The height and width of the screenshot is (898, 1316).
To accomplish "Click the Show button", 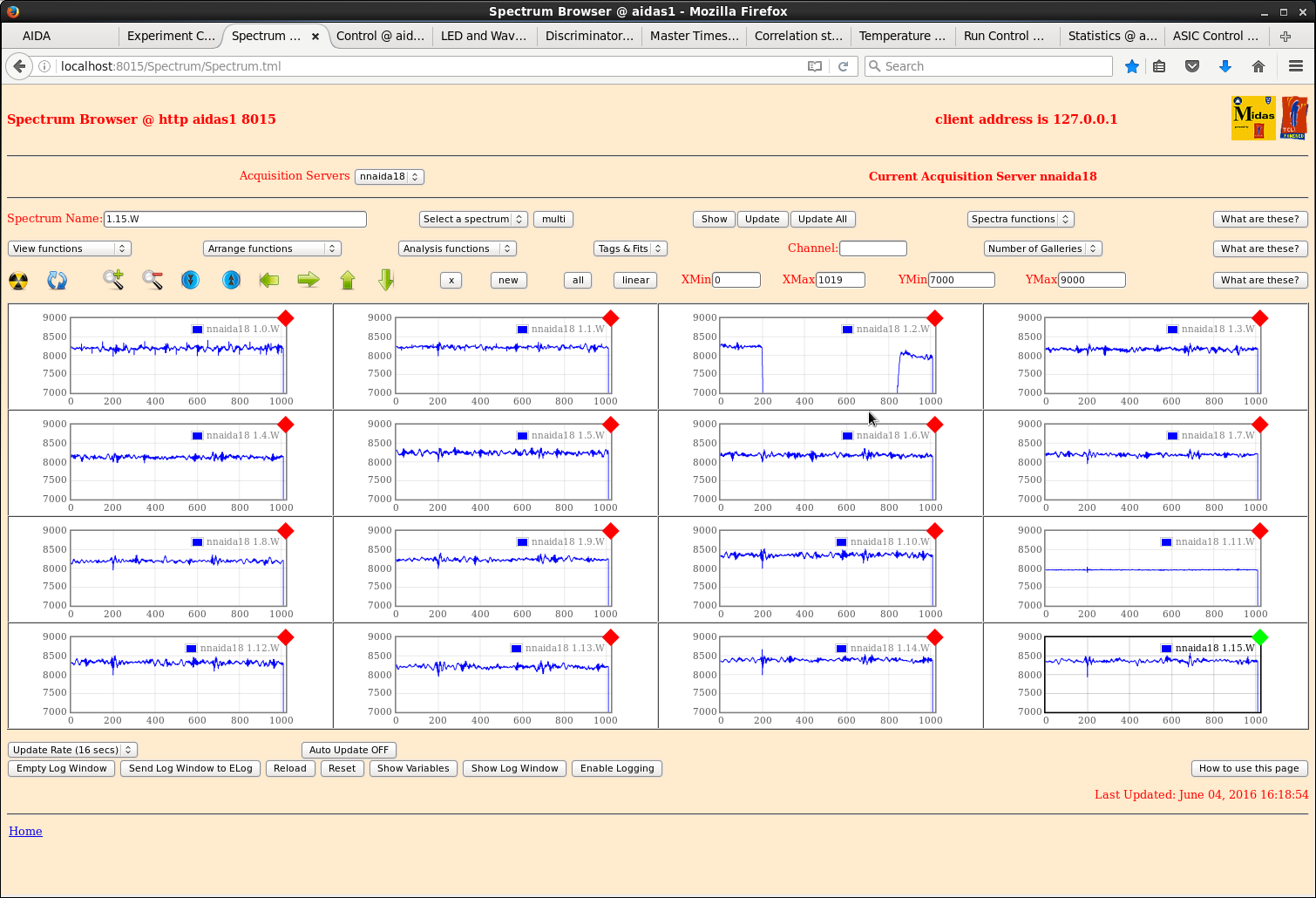I will point(715,219).
